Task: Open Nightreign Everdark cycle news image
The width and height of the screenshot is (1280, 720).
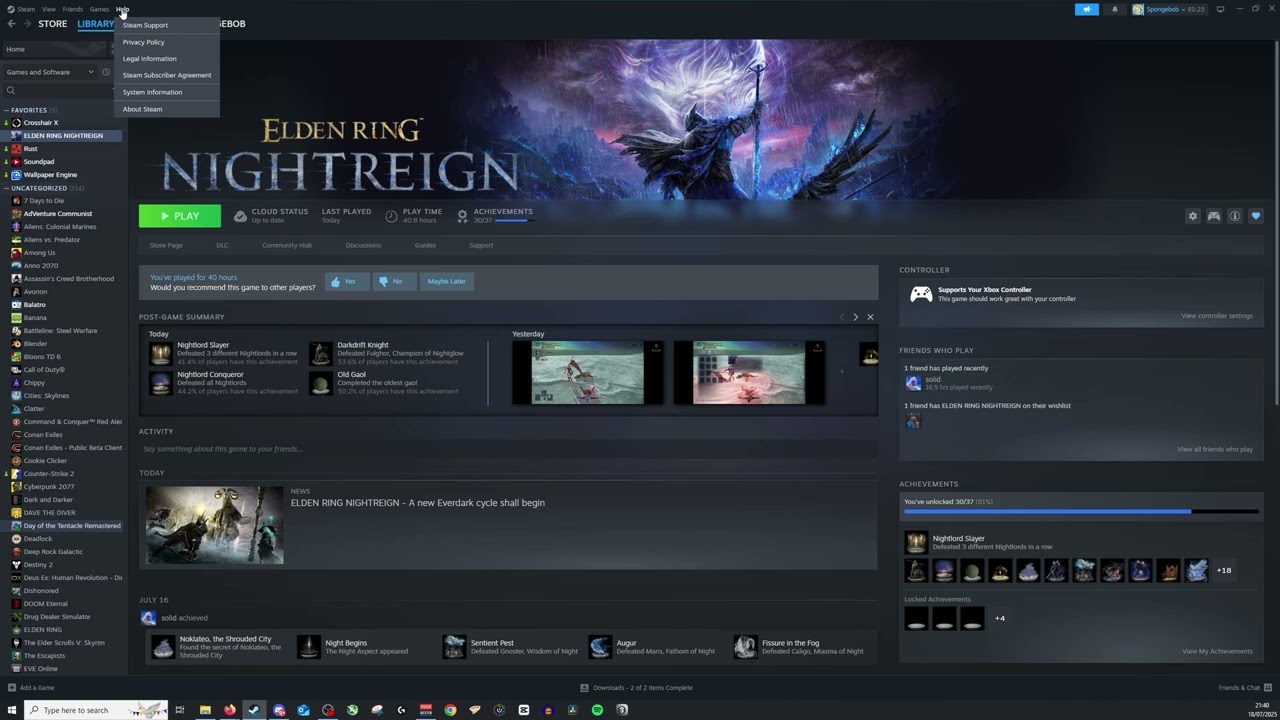Action: [x=214, y=525]
